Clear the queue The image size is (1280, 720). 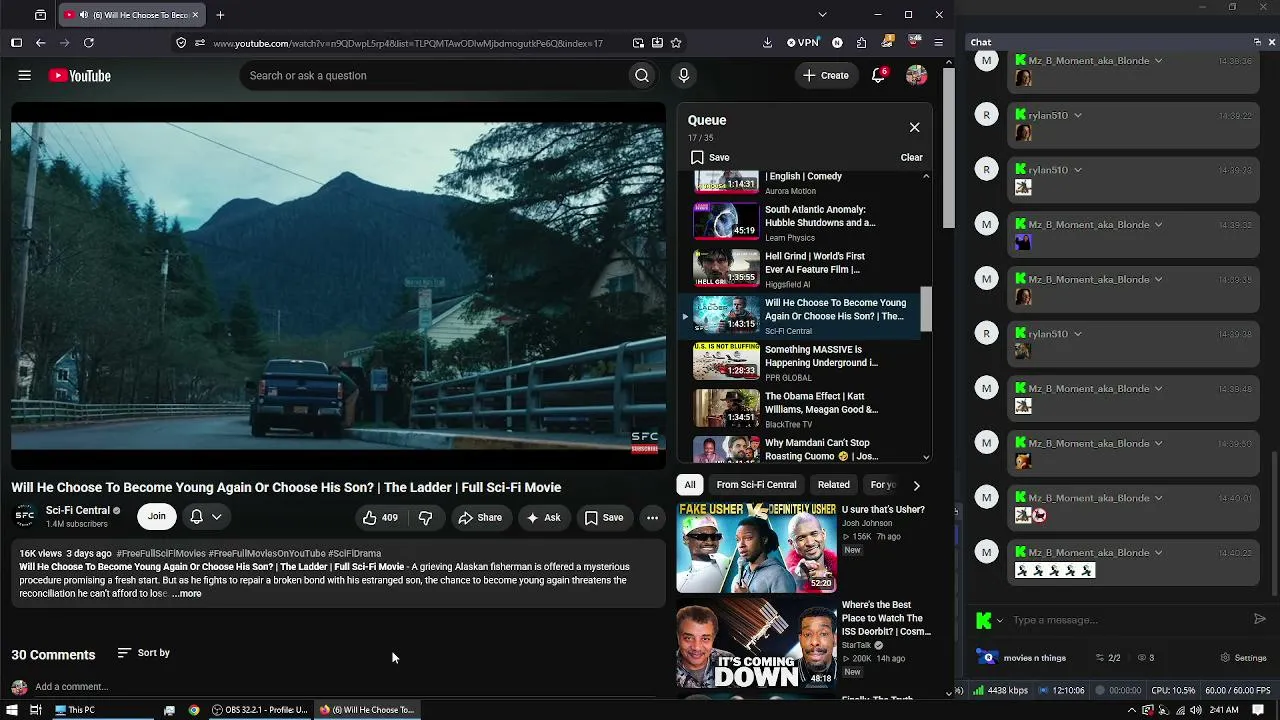point(911,157)
